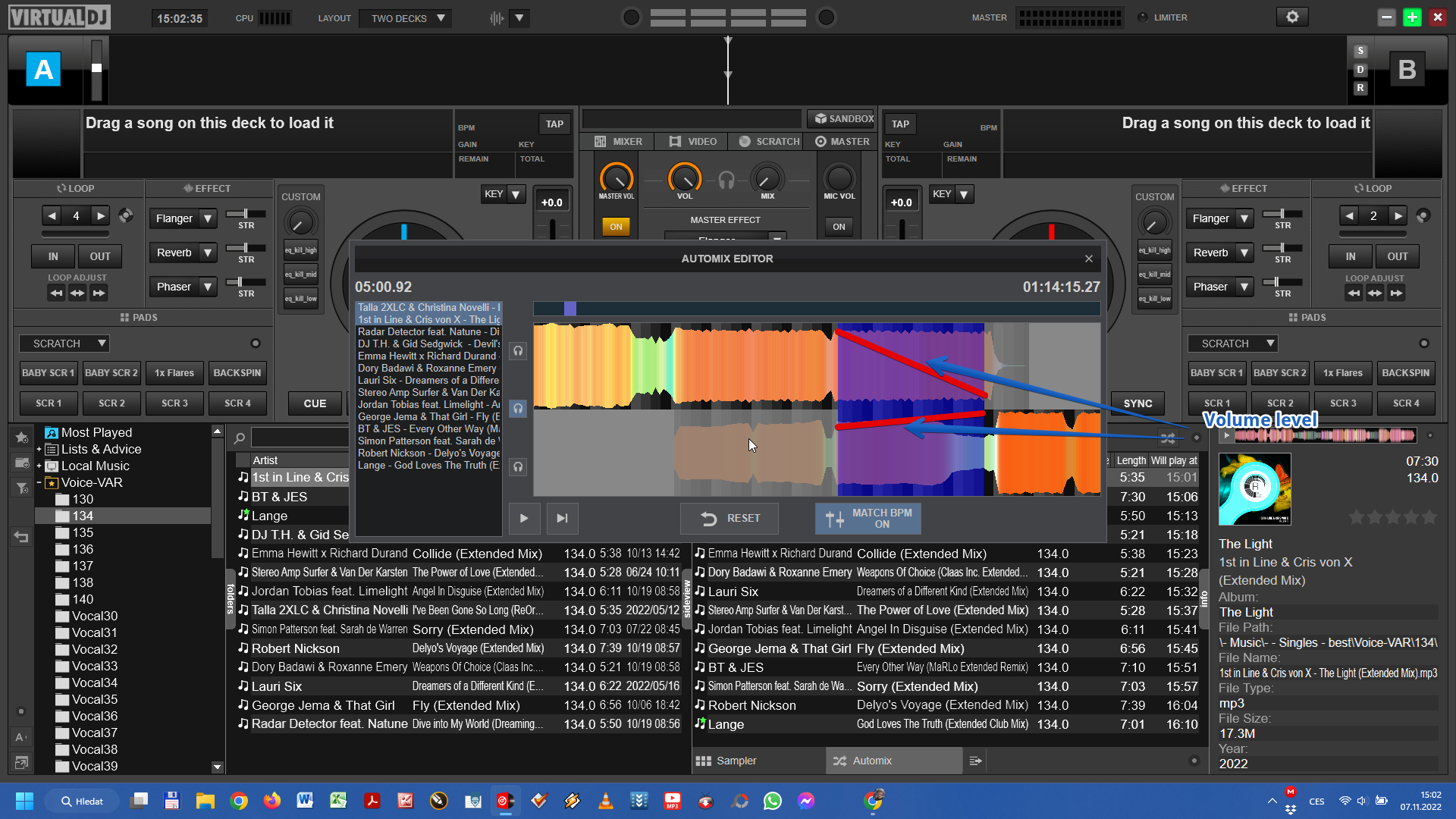The image size is (1456, 819).
Task: Click SANDBOX button
Action: 843,119
